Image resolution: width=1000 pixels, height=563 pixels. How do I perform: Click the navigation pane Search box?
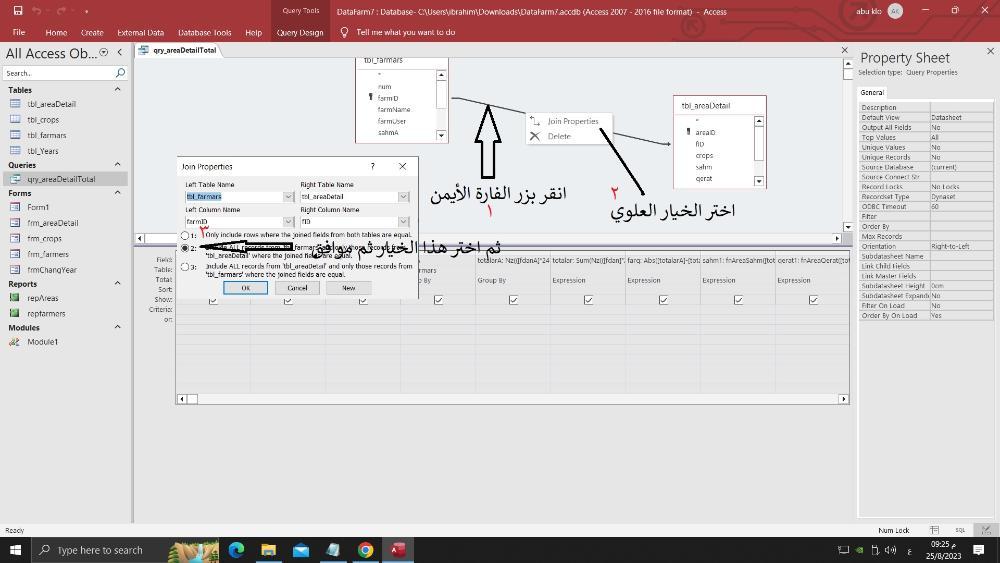[58, 73]
